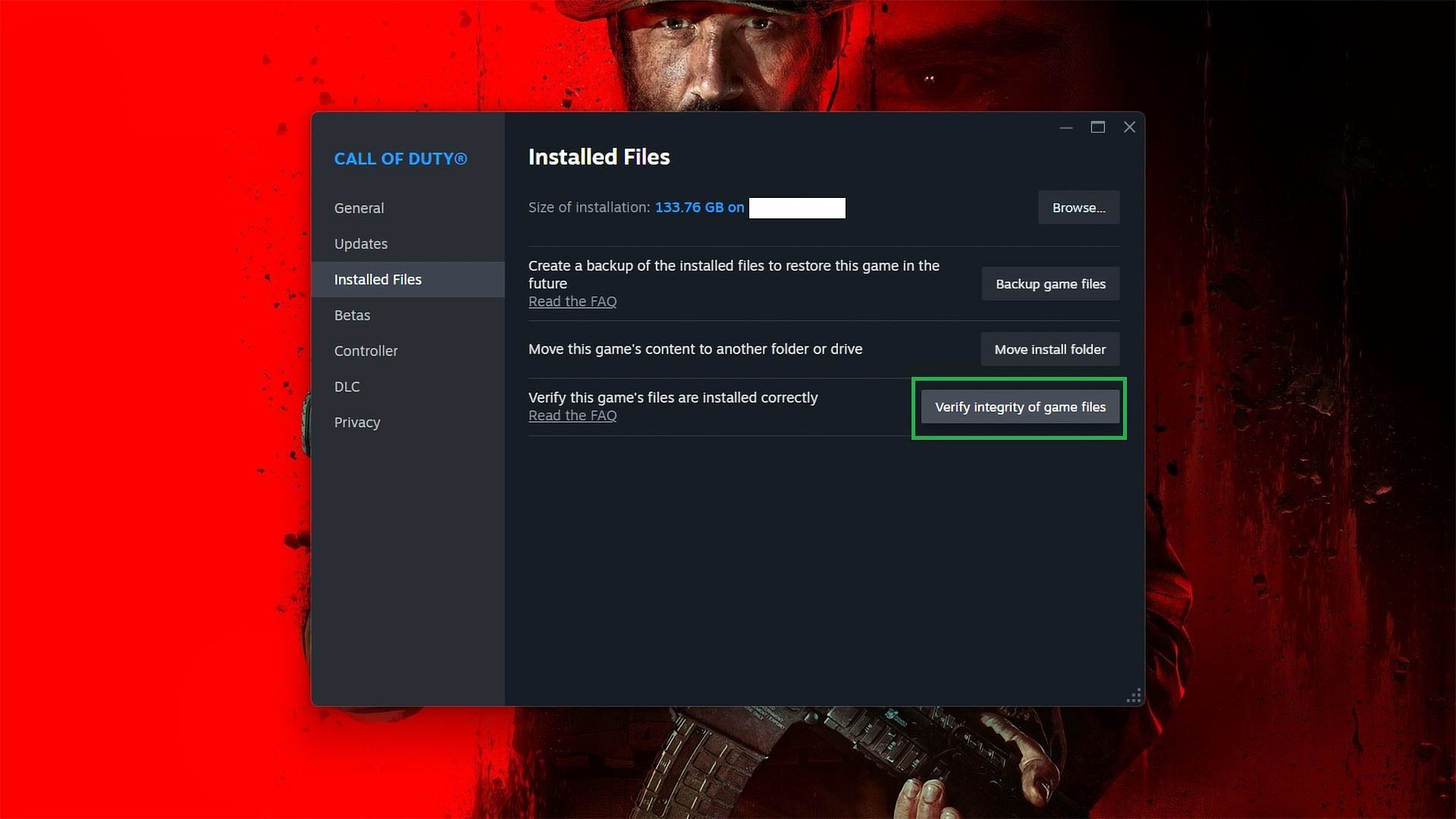Click the Move install folder button

[x=1050, y=349]
